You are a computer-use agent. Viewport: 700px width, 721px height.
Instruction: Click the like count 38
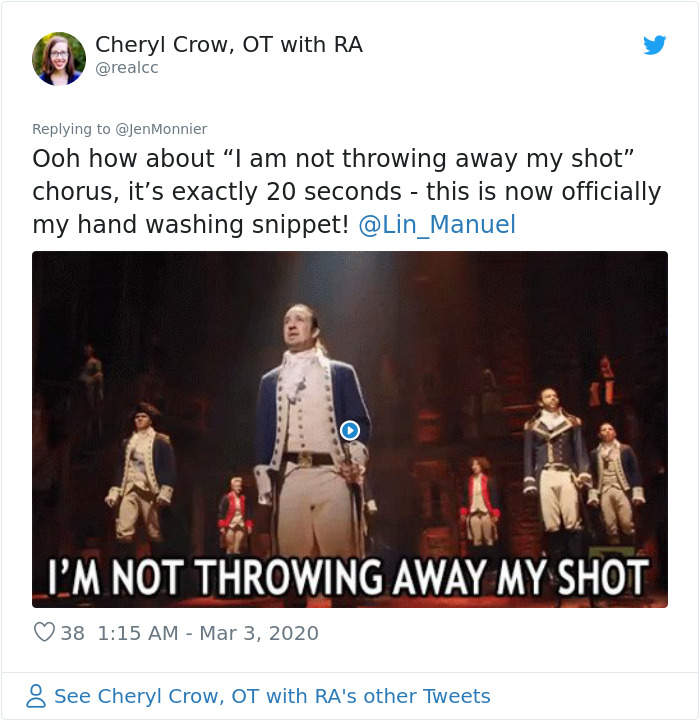(x=72, y=633)
